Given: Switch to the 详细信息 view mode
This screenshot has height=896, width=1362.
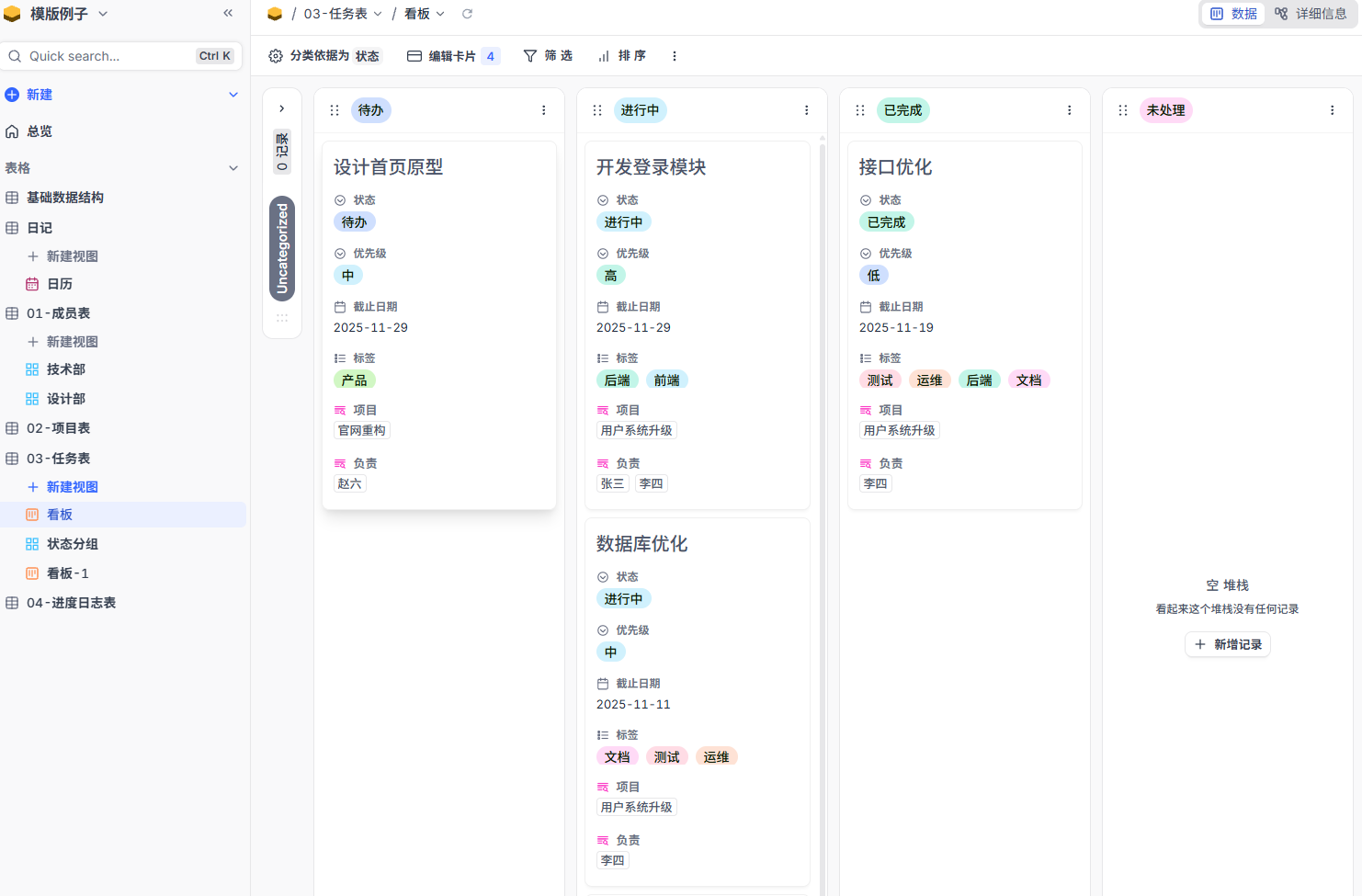Looking at the screenshot, I should click(x=1311, y=14).
